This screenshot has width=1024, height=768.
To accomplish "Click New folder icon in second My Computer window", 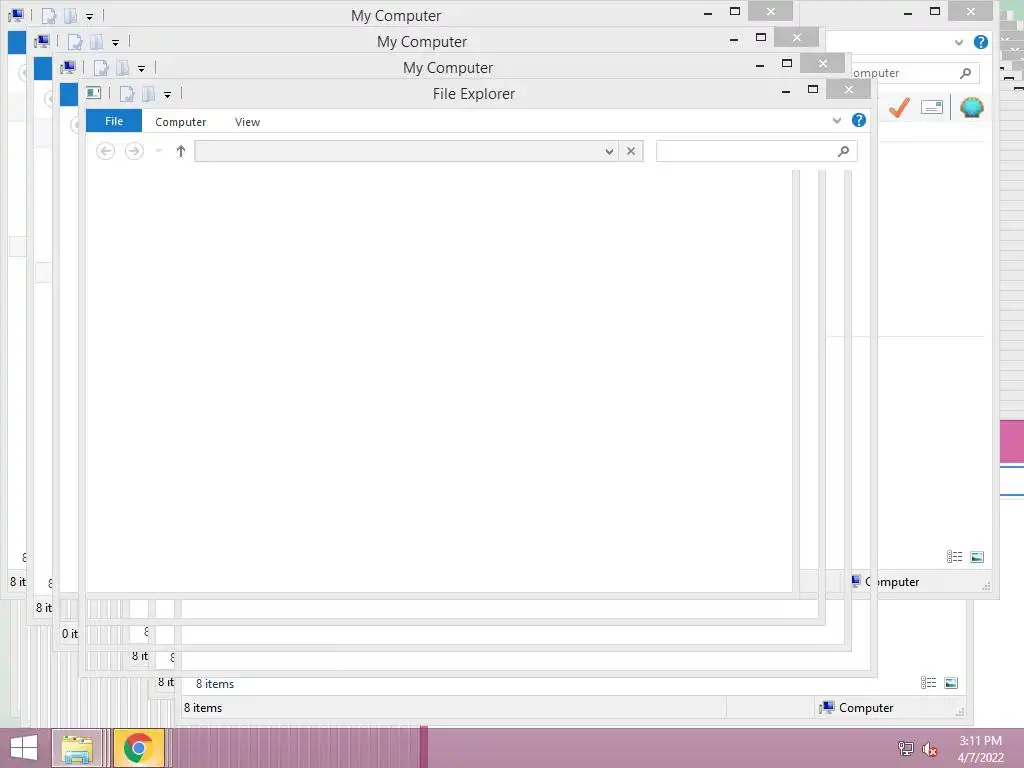I will [x=96, y=41].
